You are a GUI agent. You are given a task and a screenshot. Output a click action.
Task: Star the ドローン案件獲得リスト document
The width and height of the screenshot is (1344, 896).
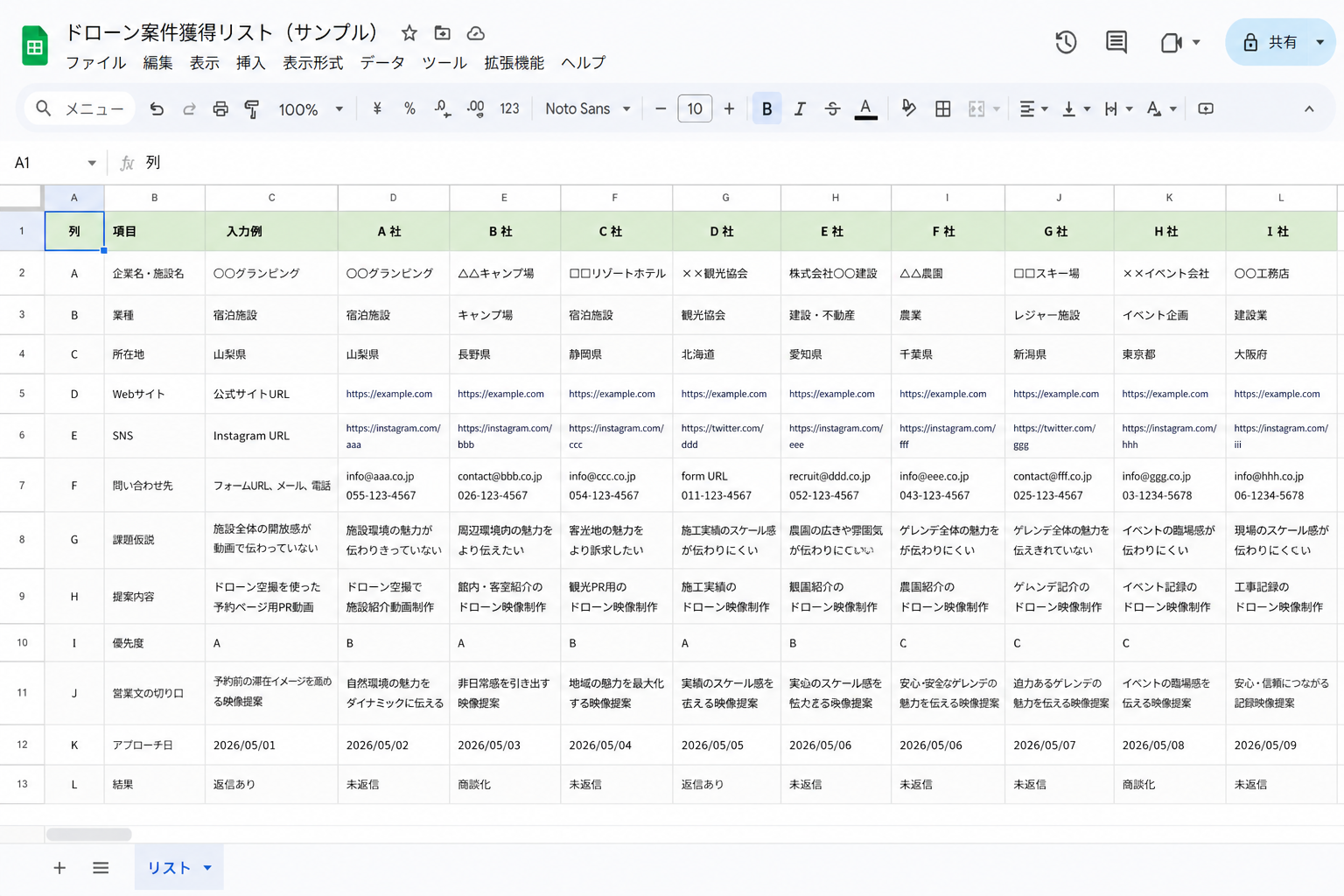coord(408,32)
